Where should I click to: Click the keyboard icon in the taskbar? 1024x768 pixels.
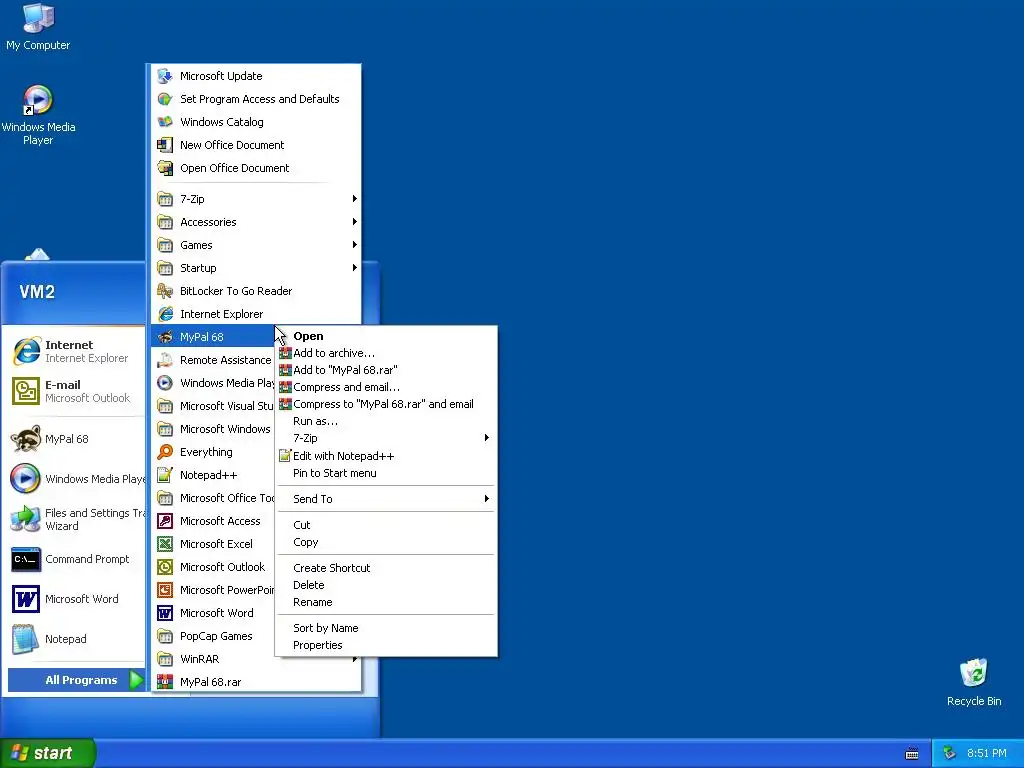coord(912,753)
